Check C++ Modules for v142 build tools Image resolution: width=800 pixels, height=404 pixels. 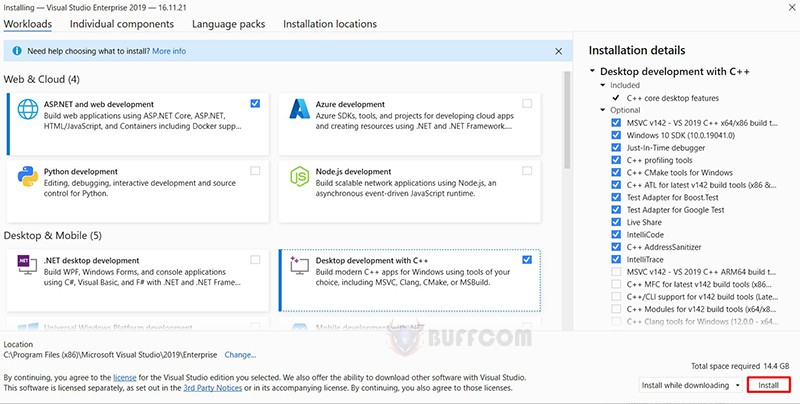616,309
